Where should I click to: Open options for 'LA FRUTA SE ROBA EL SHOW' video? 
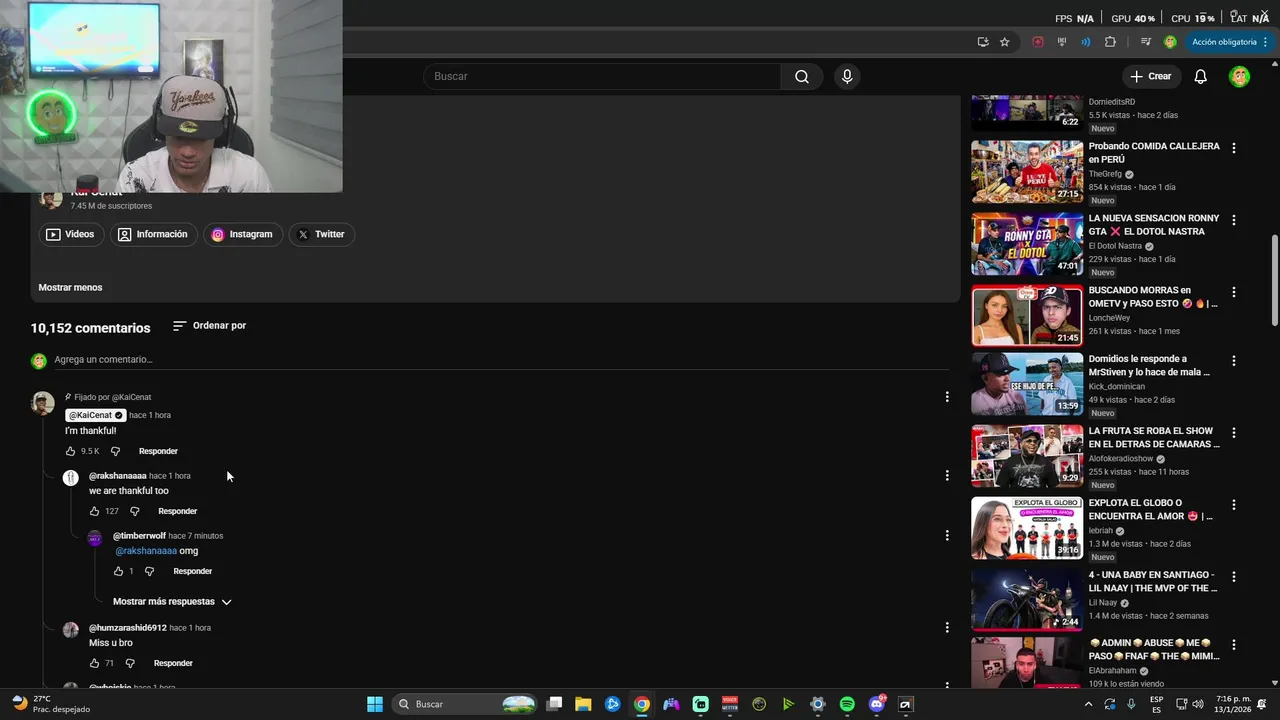tap(1234, 433)
